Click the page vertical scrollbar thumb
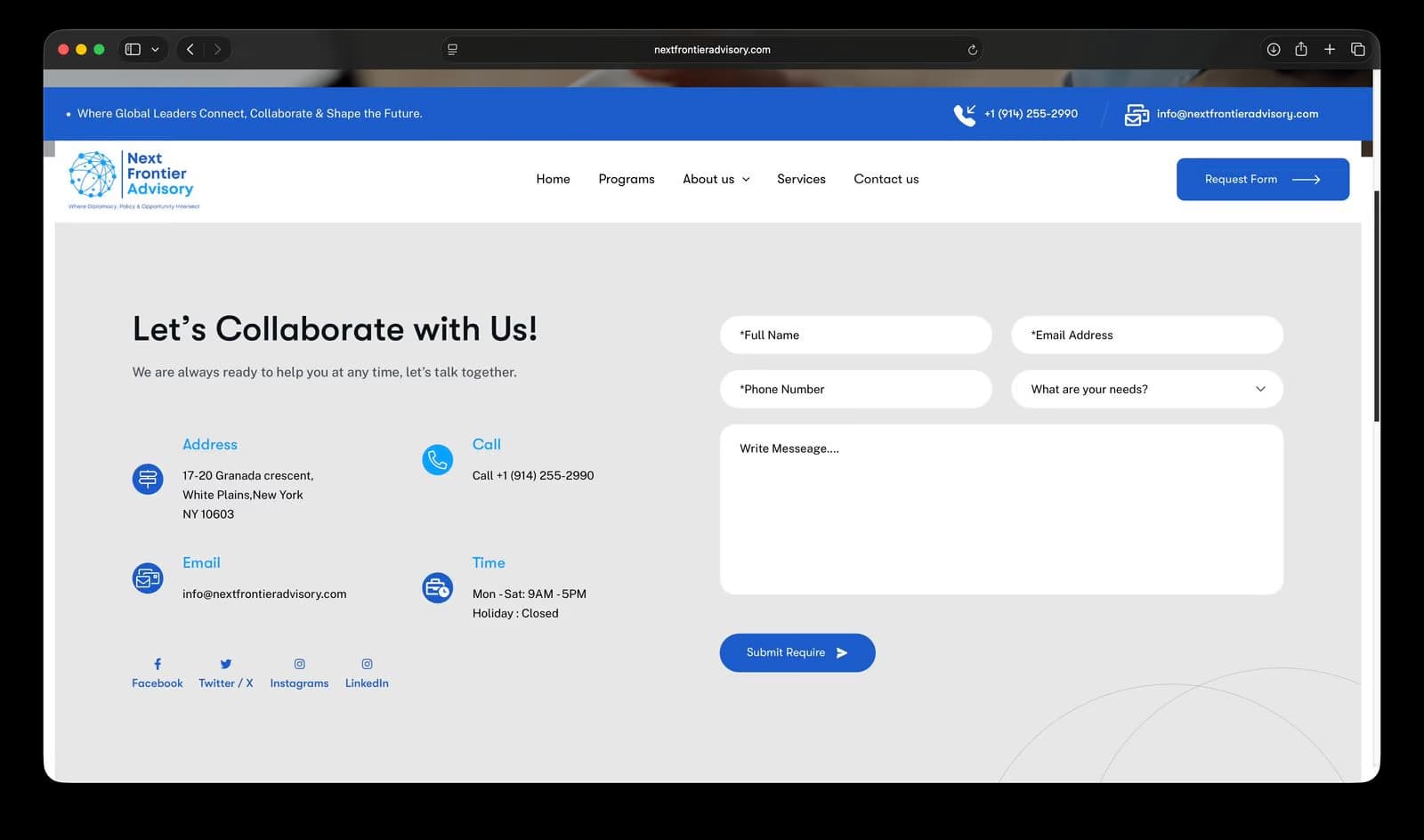This screenshot has height=840, width=1424. [1377, 307]
